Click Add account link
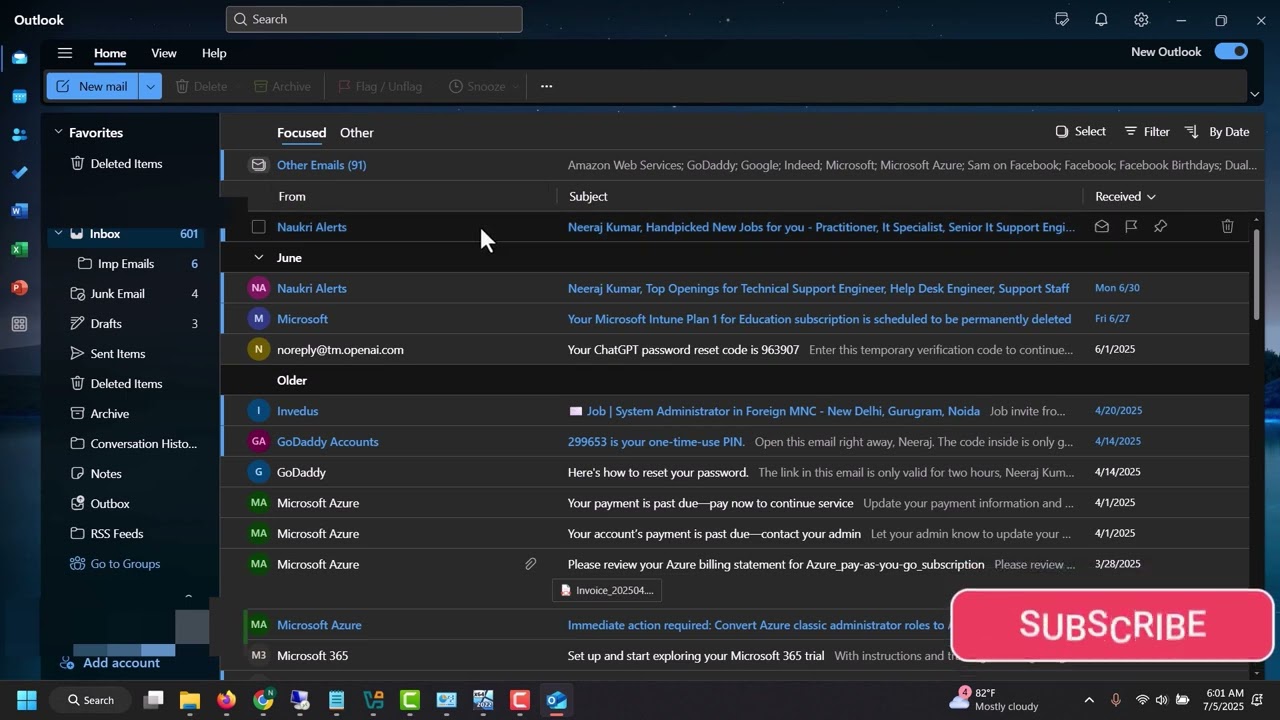The image size is (1280, 720). 110,663
